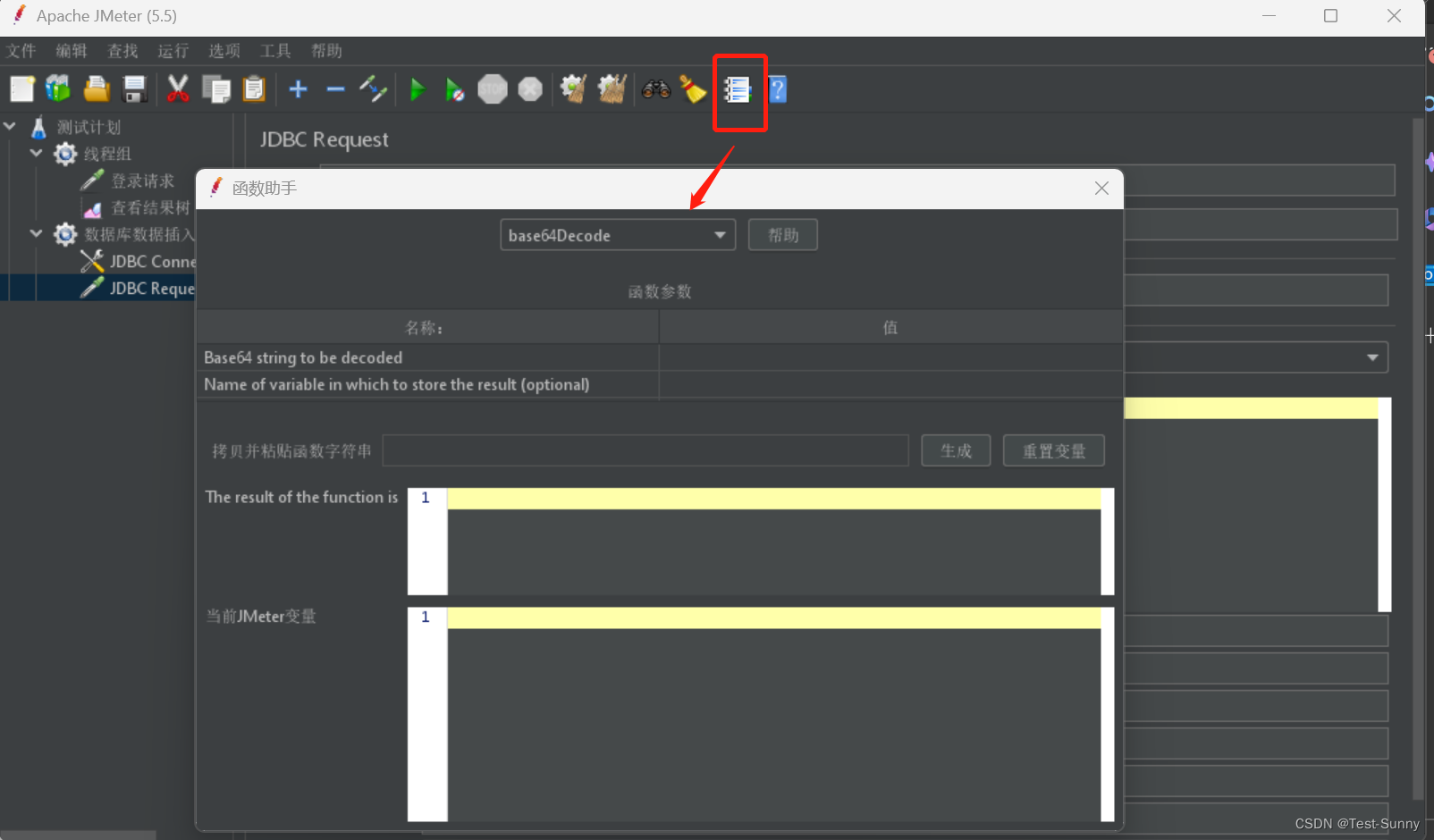Open the Help question mark icon
This screenshot has width=1434, height=840.
[x=778, y=89]
